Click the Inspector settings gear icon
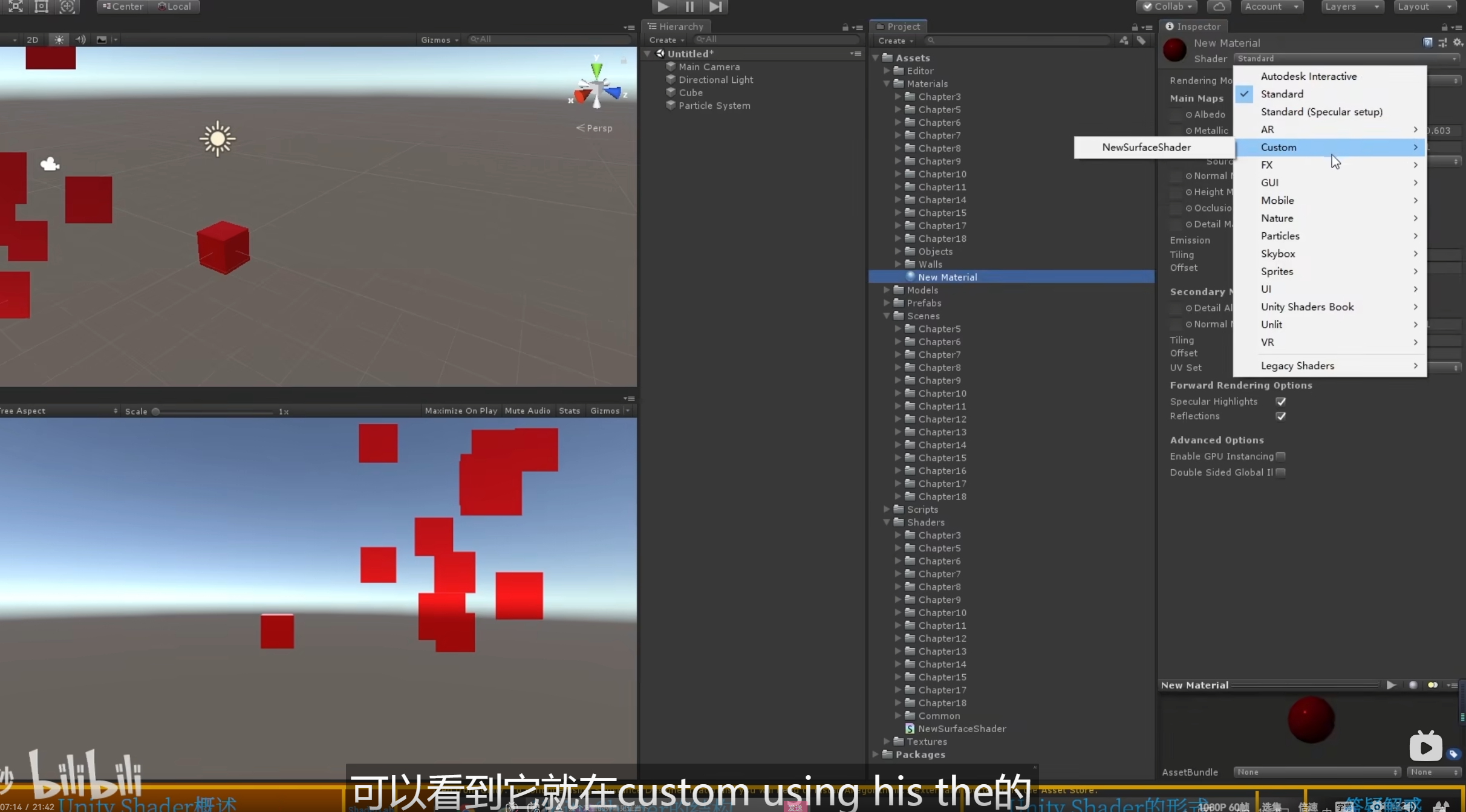1466x812 pixels. [x=1458, y=42]
